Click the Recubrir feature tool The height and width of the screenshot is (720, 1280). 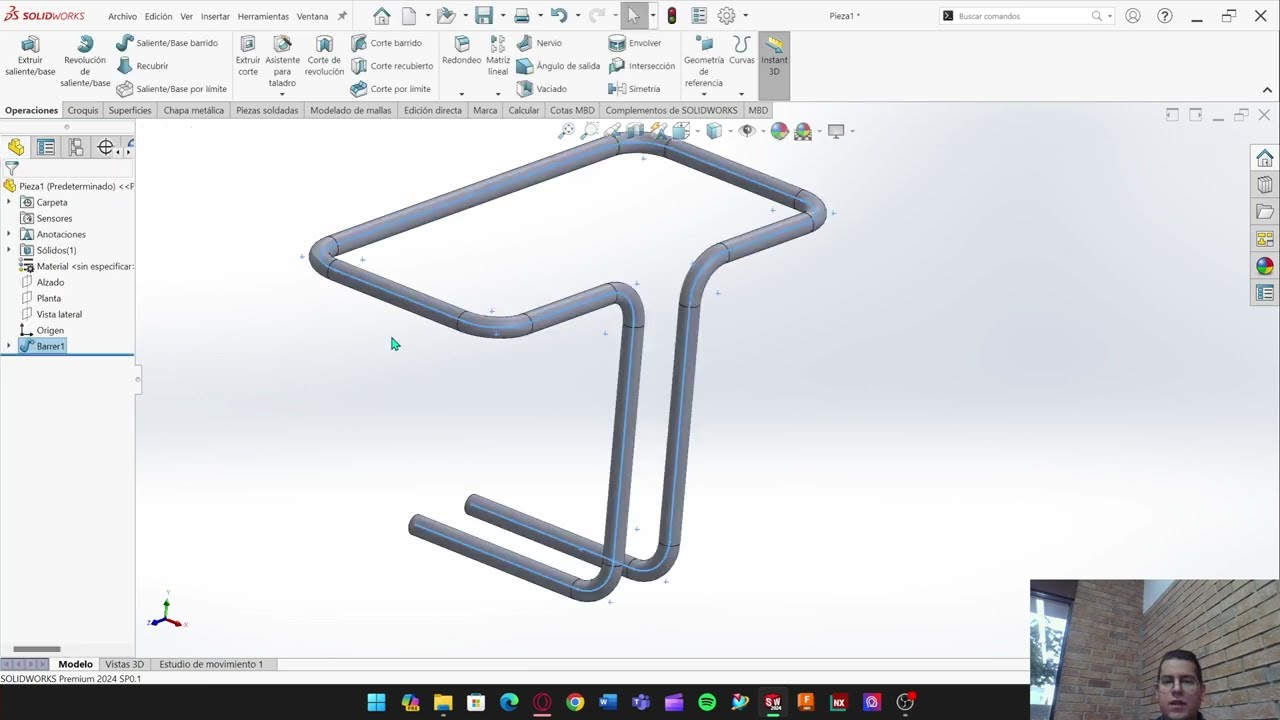pos(143,66)
